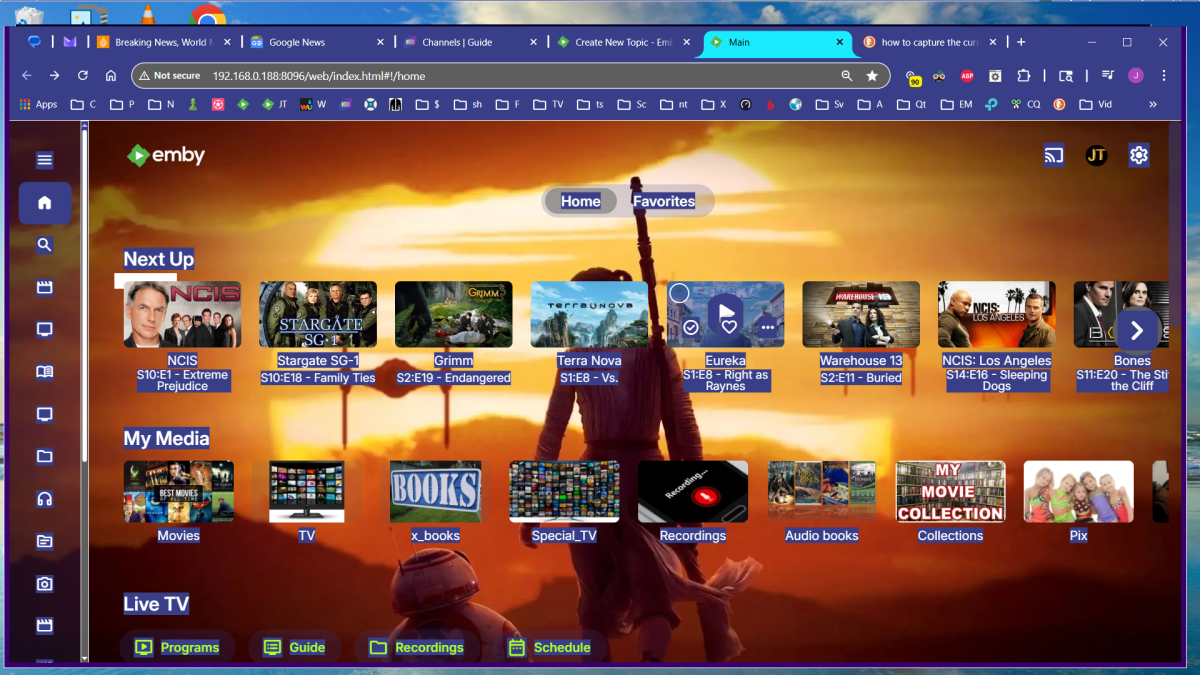The height and width of the screenshot is (675, 1200).
Task: Click the Live TV Schedule button
Action: coord(549,647)
